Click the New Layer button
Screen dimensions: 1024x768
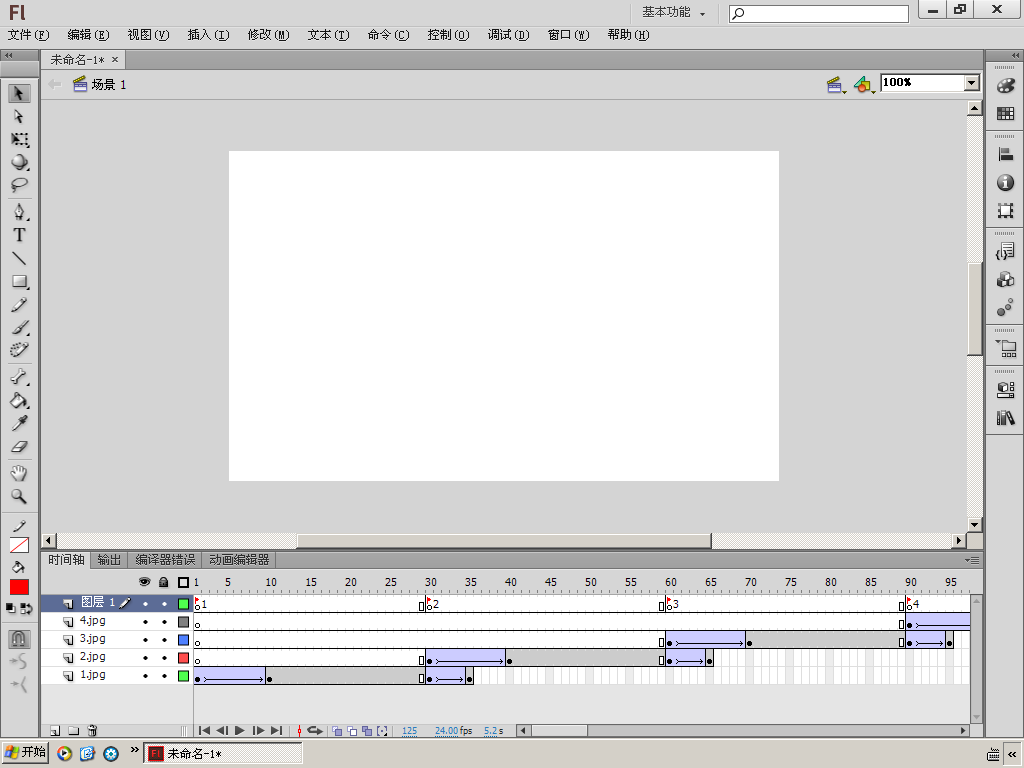[56, 731]
